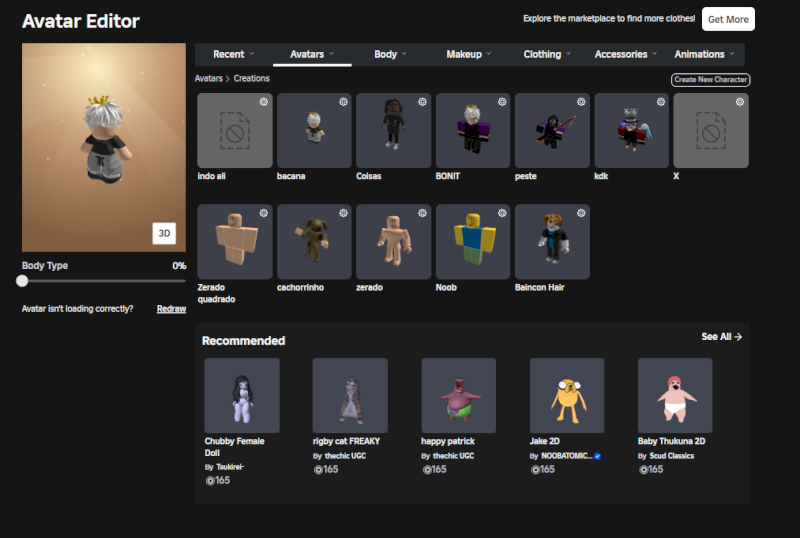
Task: Open Scud Classics creator link
Action: pyautogui.click(x=671, y=456)
